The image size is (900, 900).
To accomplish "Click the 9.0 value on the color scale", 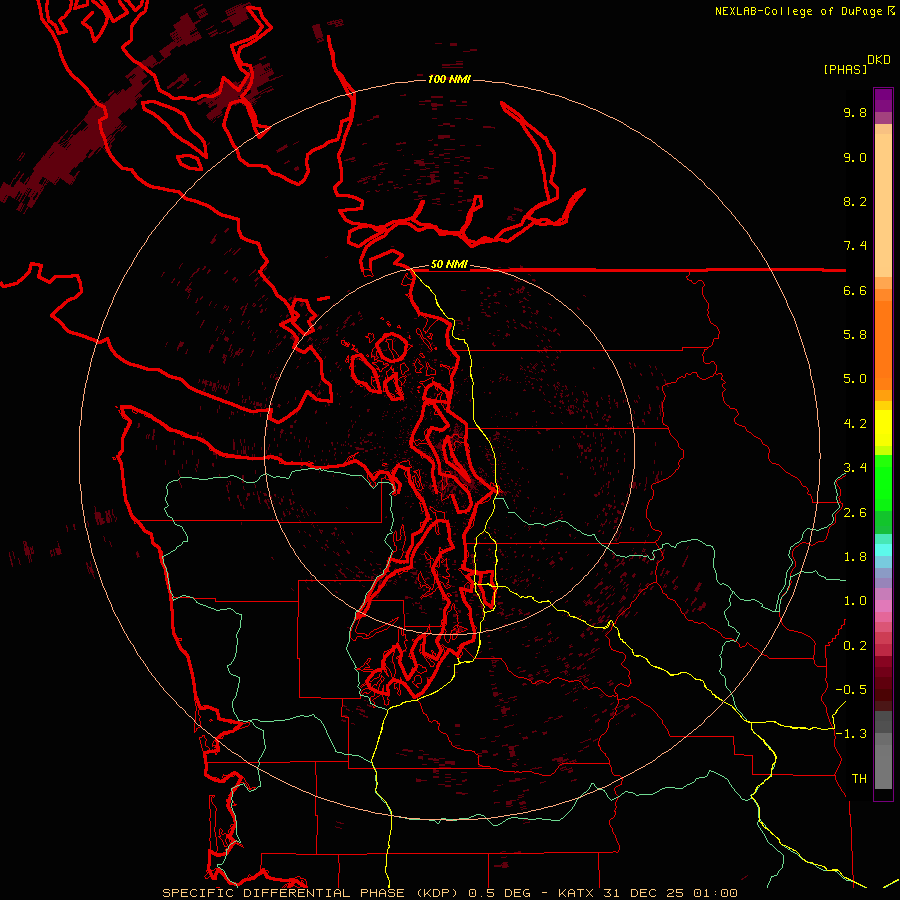I will [x=855, y=157].
